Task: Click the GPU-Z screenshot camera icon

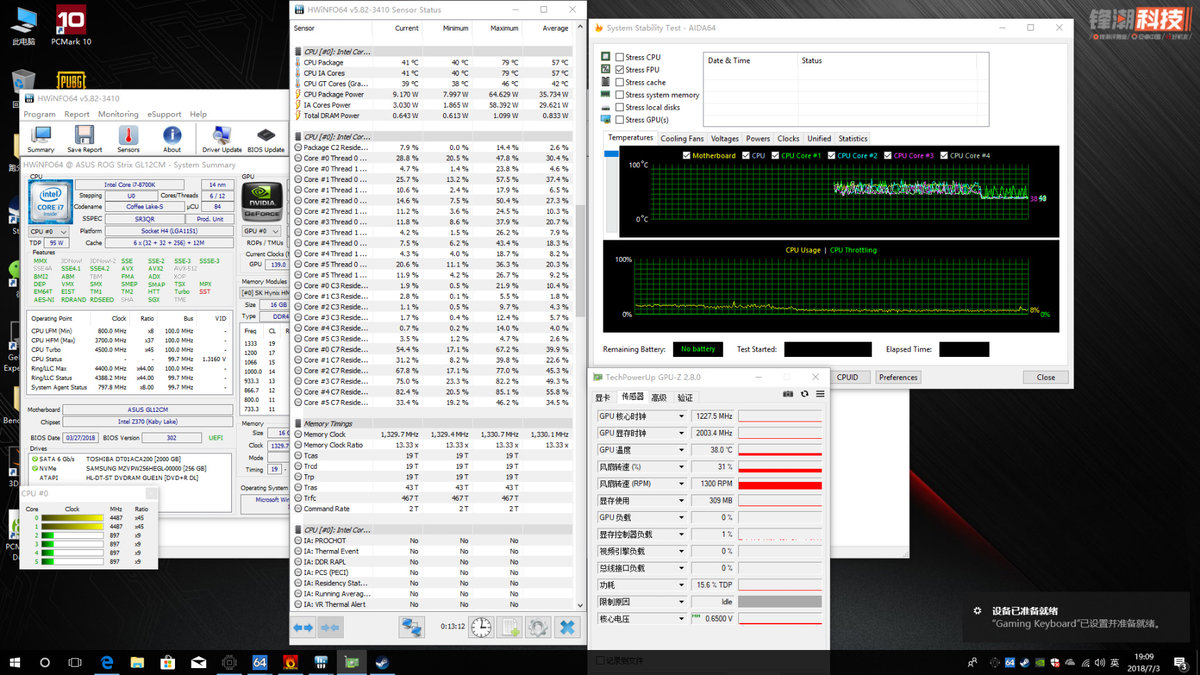Action: point(789,395)
